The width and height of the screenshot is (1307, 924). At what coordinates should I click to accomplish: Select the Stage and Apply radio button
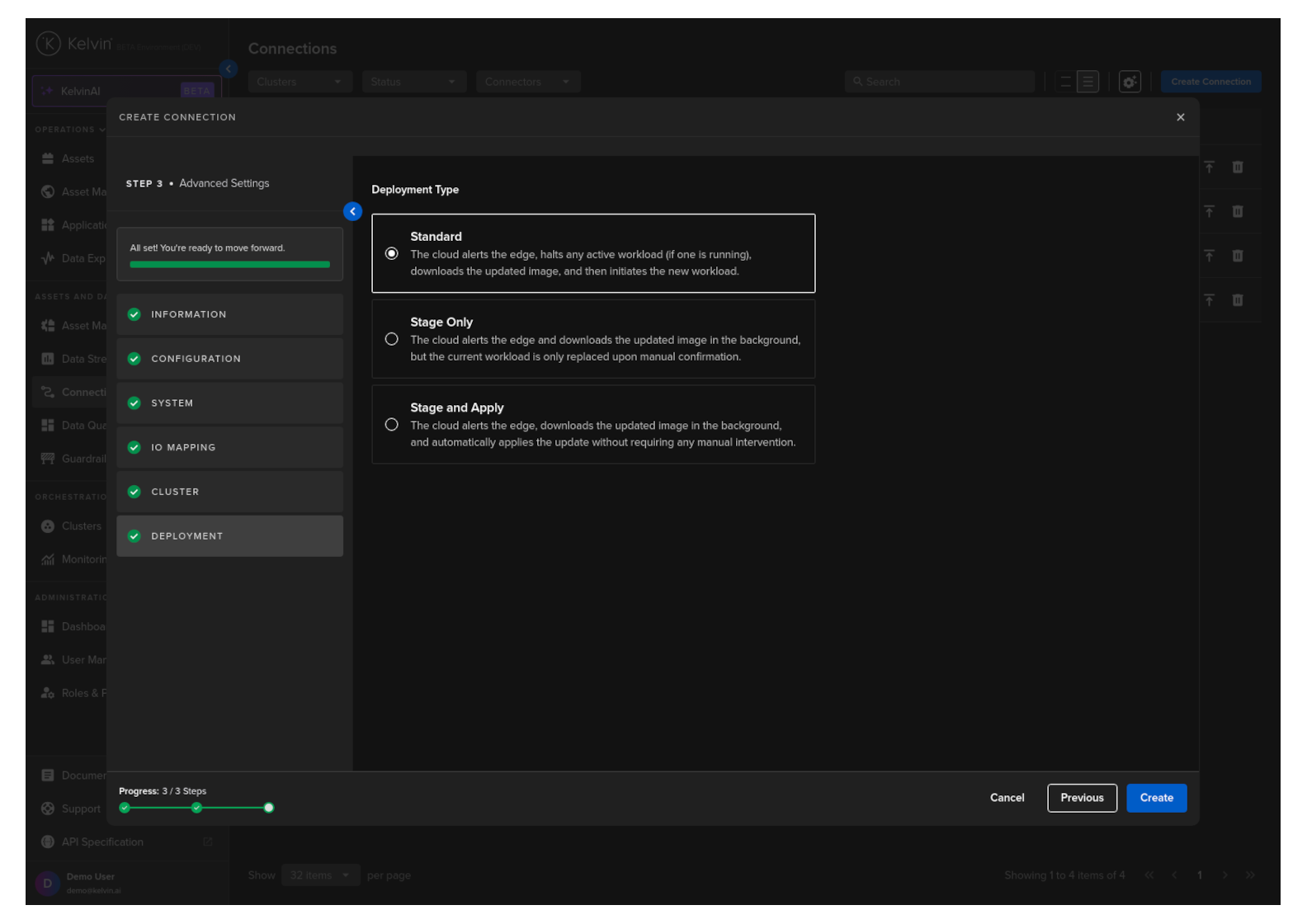(392, 425)
